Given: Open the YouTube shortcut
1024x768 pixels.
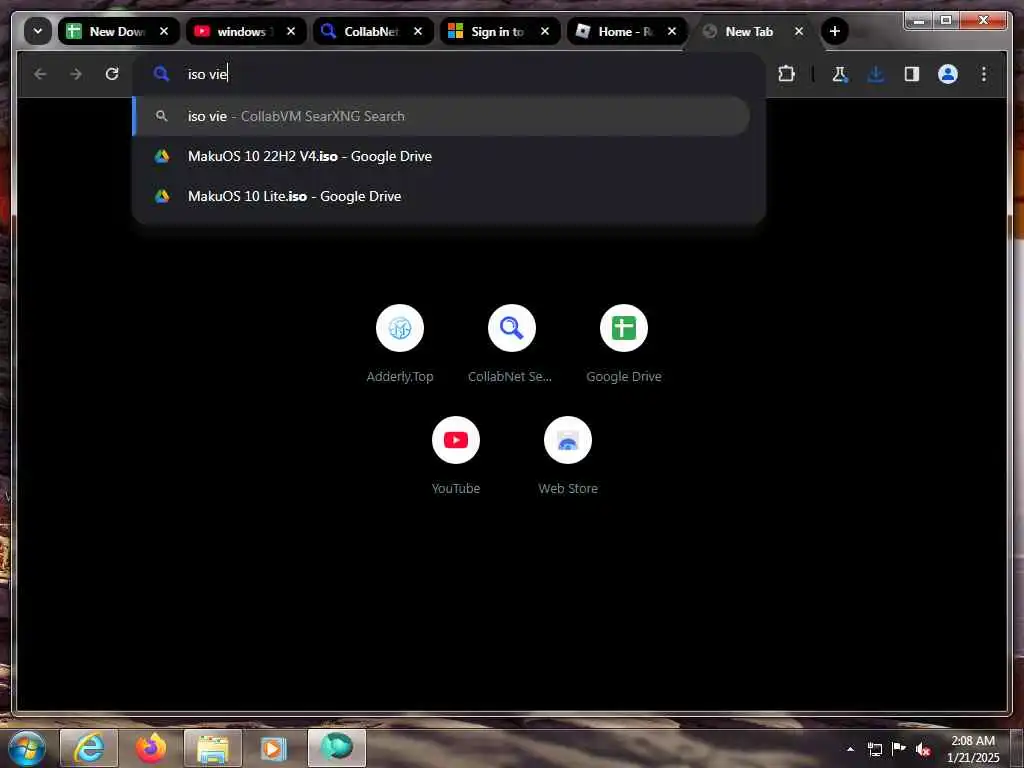Looking at the screenshot, I should click(456, 455).
